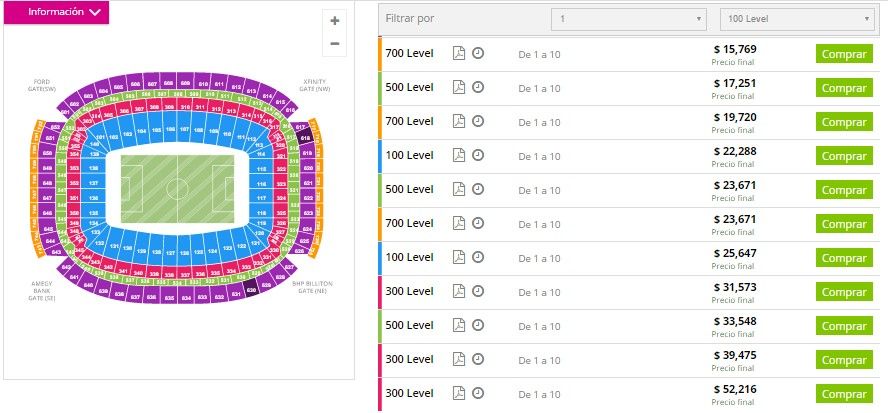888x413 pixels.
Task: Open the 100 Level filter dropdown
Action: coord(797,20)
